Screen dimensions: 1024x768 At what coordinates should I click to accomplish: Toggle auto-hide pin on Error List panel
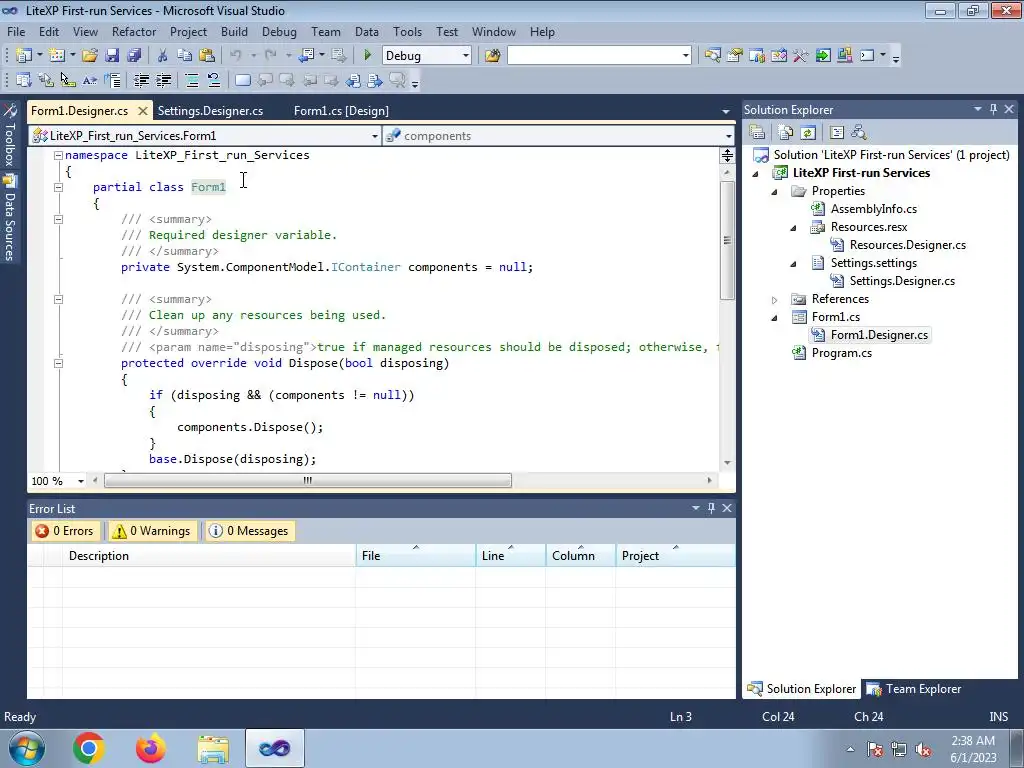711,507
